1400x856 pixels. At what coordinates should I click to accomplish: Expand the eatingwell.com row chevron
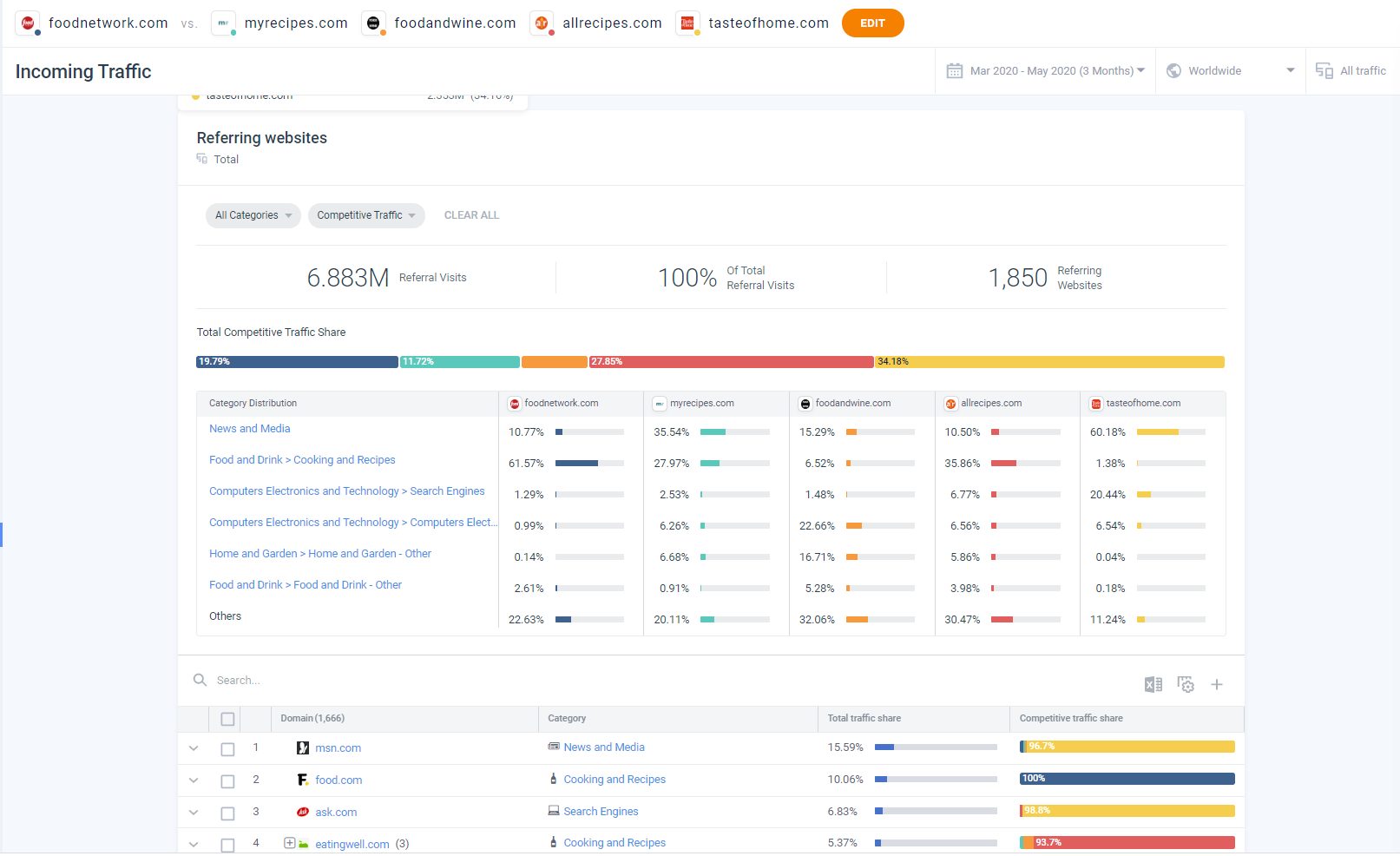(x=194, y=844)
